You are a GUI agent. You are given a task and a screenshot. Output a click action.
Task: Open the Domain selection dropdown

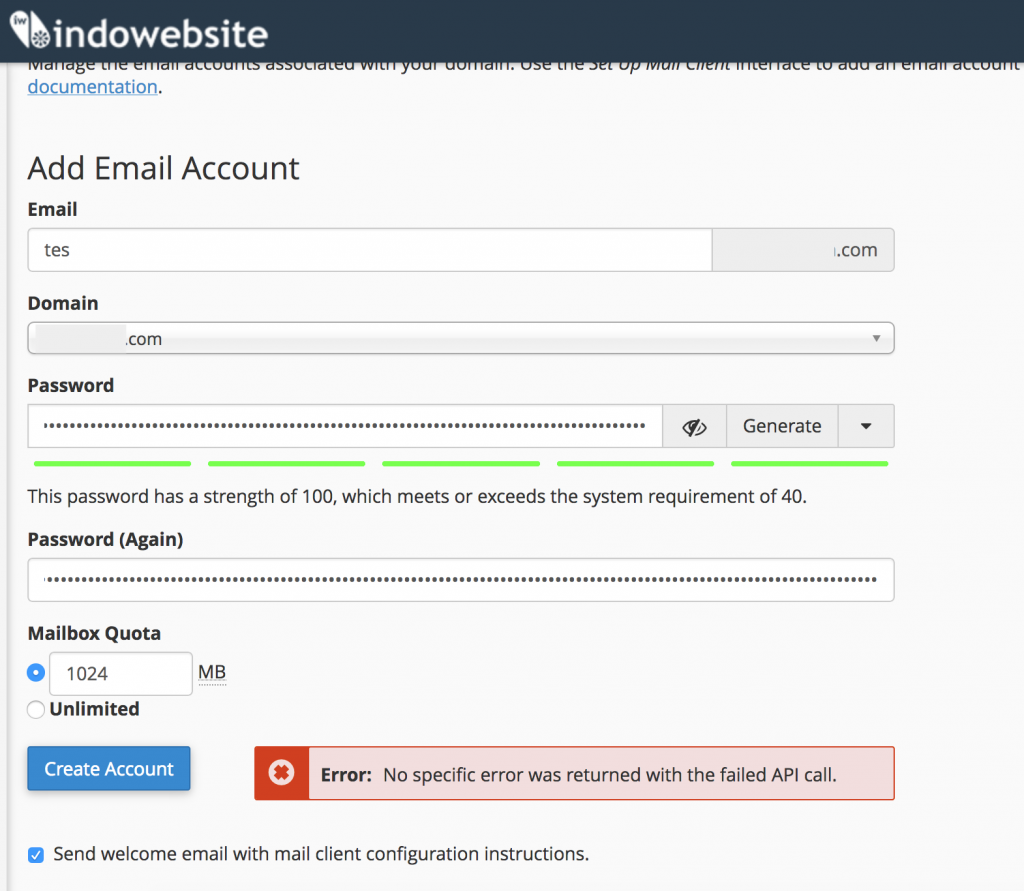460,338
